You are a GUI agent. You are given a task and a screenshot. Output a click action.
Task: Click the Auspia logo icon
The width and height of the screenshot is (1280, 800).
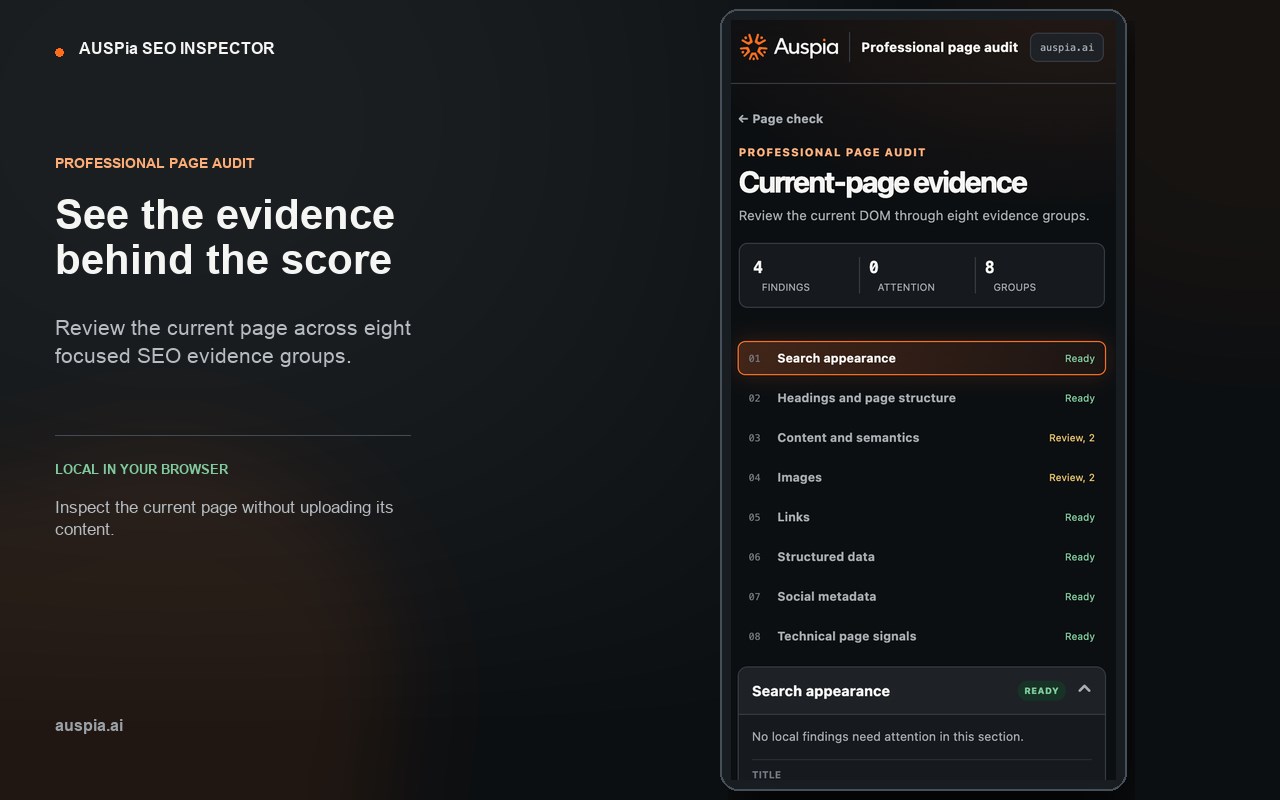tap(753, 47)
